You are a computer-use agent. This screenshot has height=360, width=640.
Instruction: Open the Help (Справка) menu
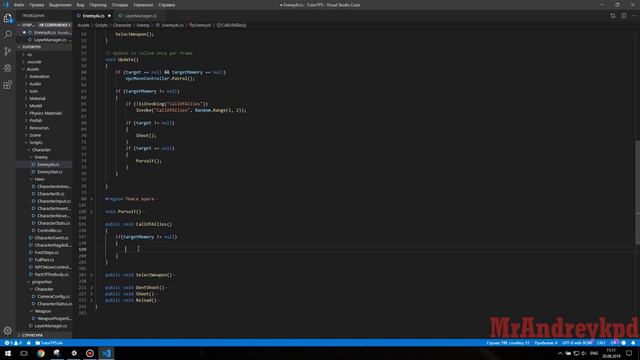coord(167,5)
